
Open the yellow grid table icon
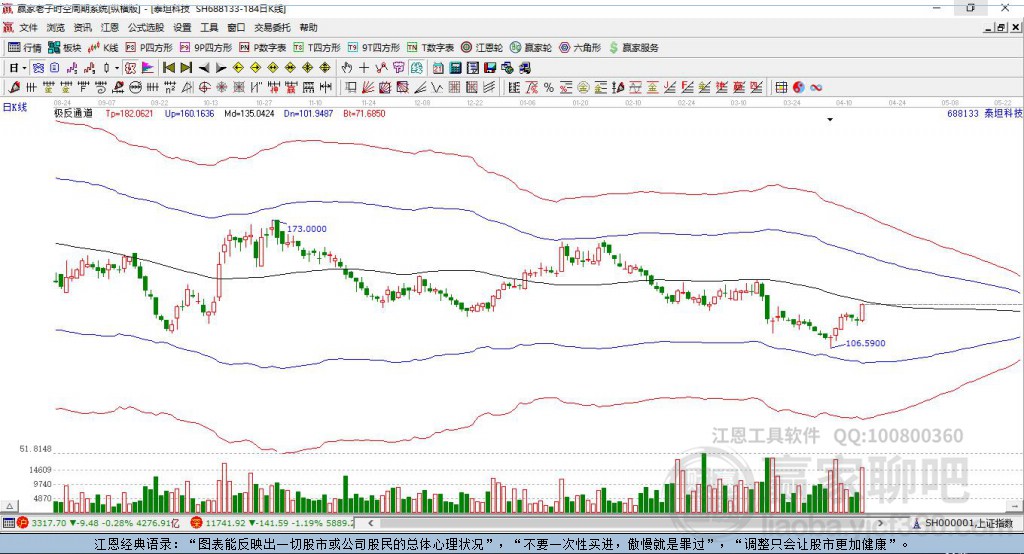click(781, 87)
